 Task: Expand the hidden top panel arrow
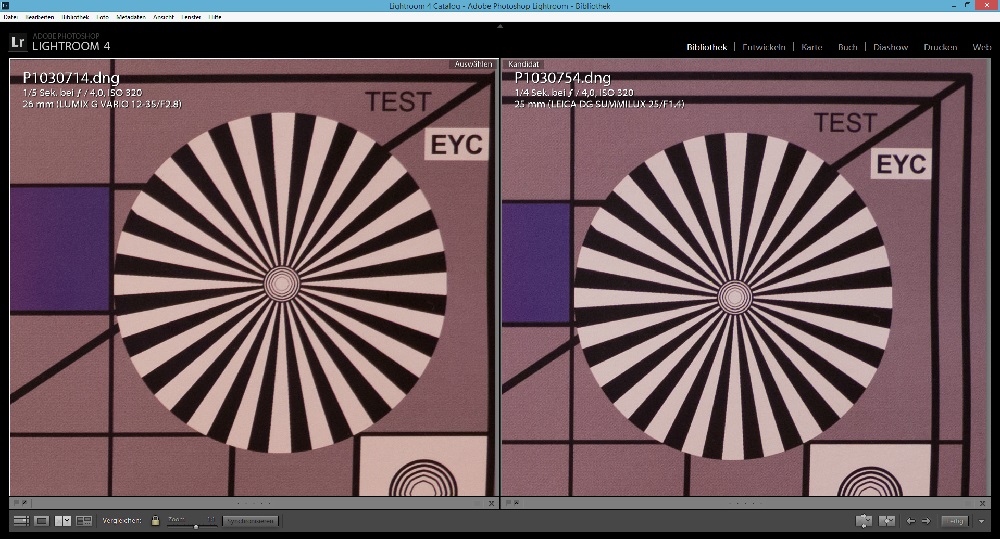pyautogui.click(x=500, y=26)
